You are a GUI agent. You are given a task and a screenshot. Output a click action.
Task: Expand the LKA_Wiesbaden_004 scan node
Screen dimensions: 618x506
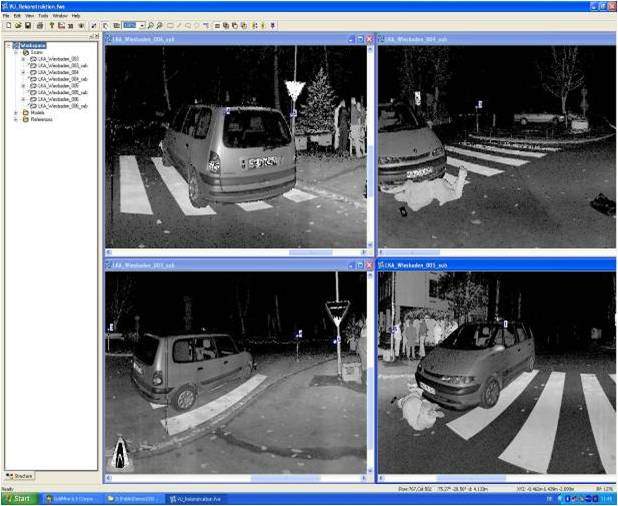point(23,72)
